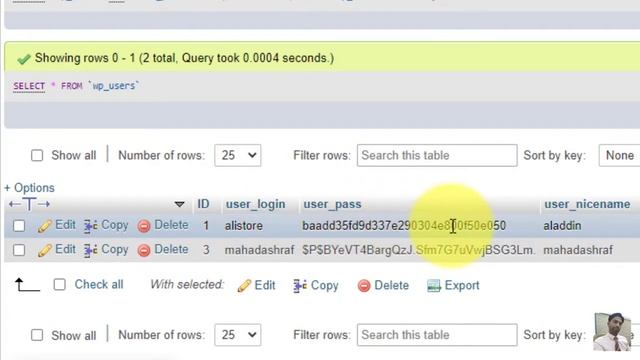Click ID cell value 3
640x360 pixels.
206,250
